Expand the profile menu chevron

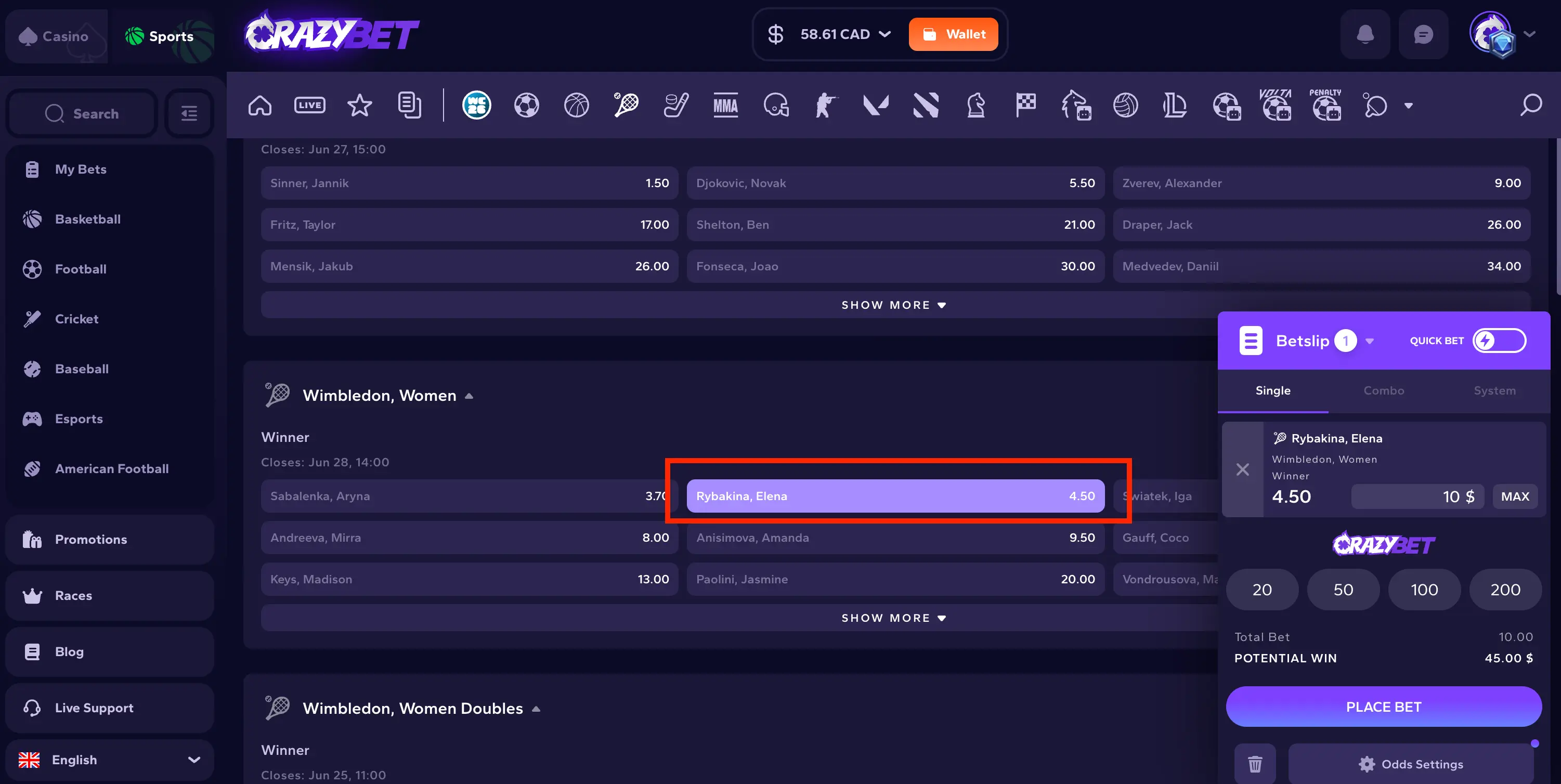click(1530, 34)
